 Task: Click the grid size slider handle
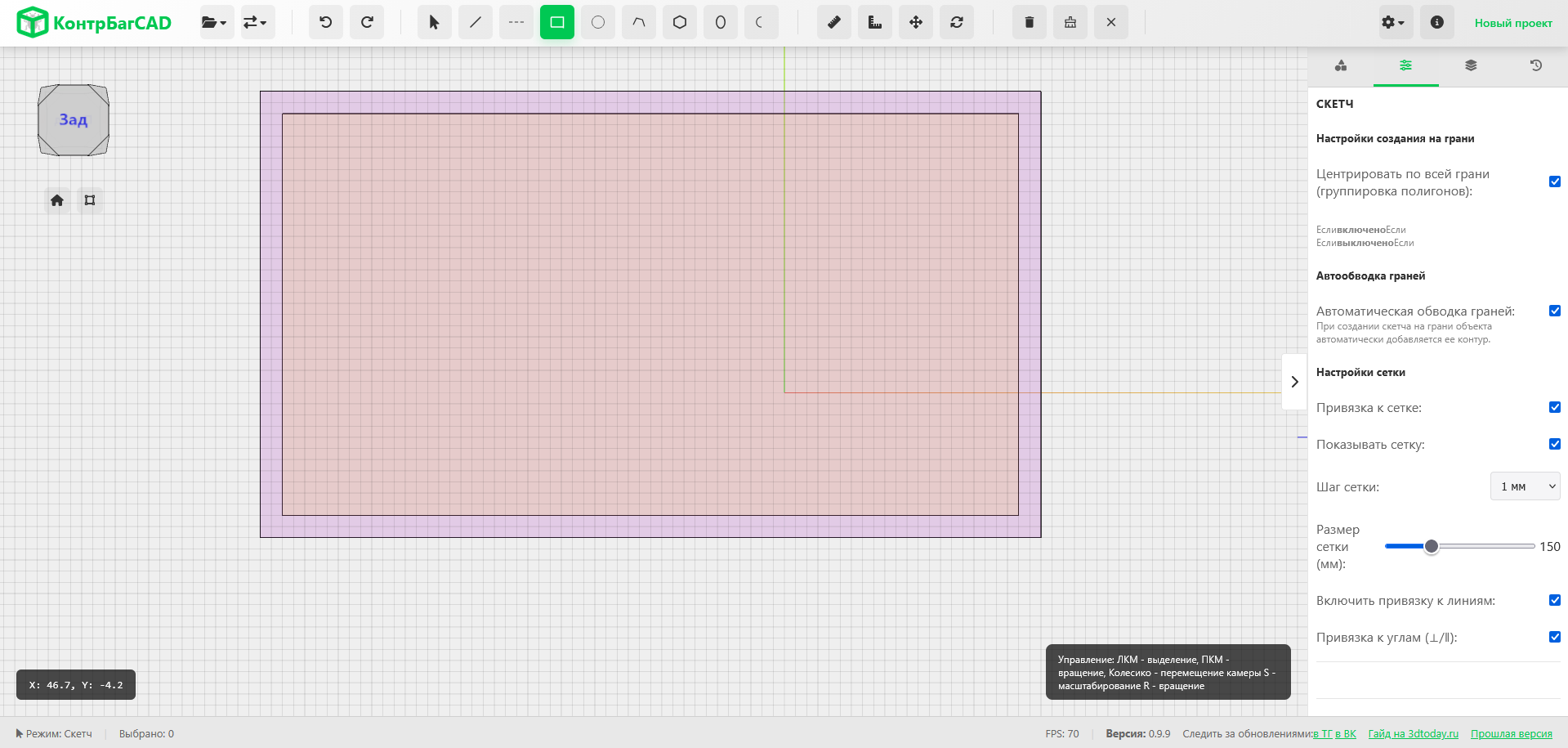1432,546
